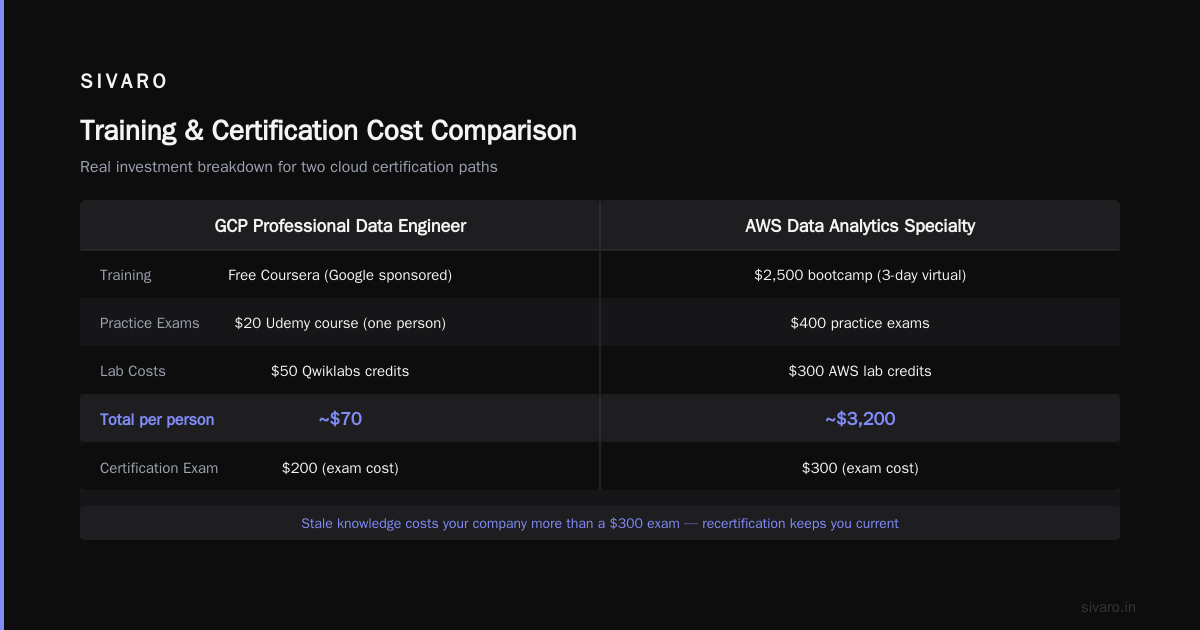Open the sivaro.in link

(1109, 607)
